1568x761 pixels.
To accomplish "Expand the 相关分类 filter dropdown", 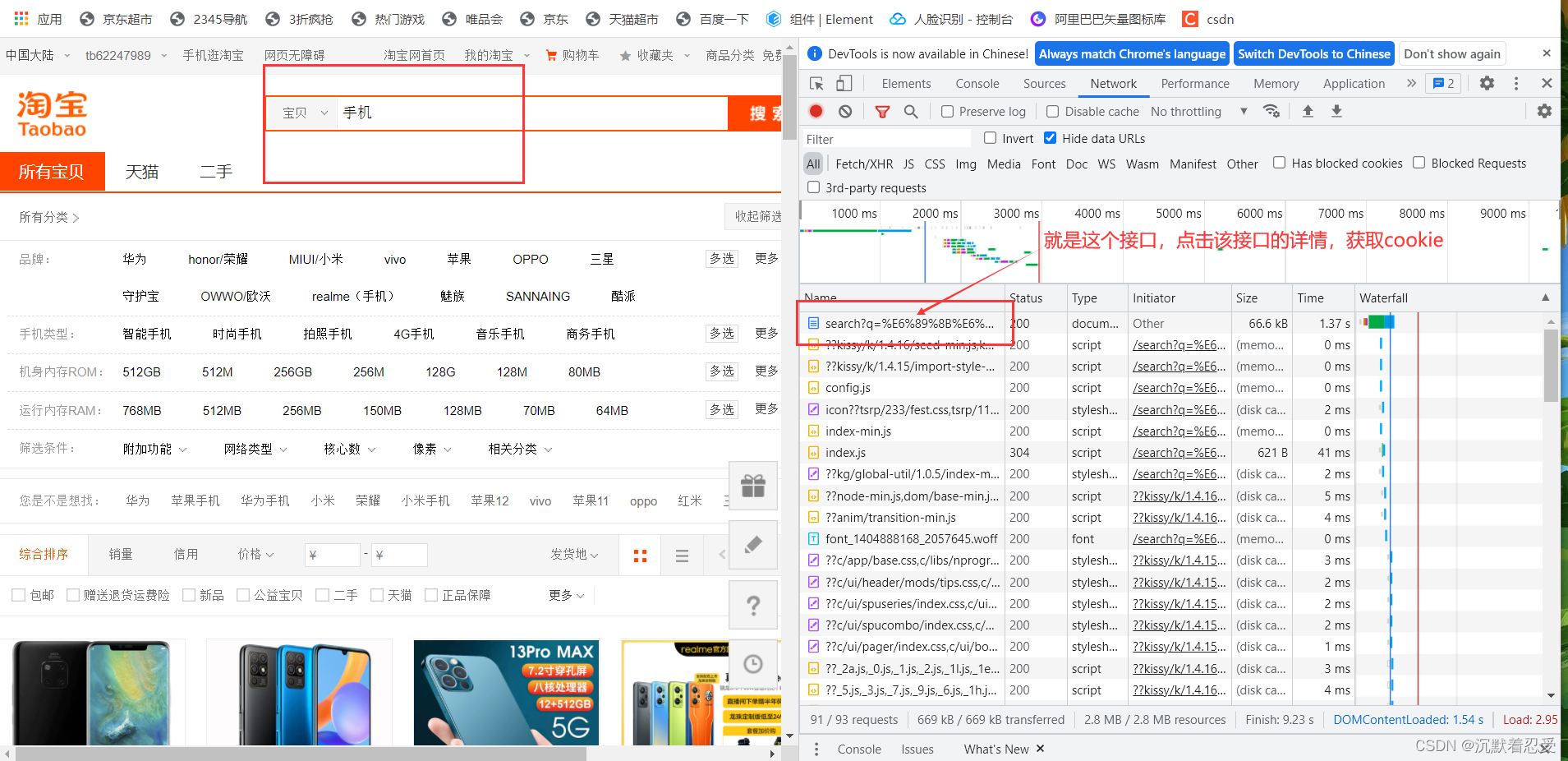I will click(x=520, y=449).
